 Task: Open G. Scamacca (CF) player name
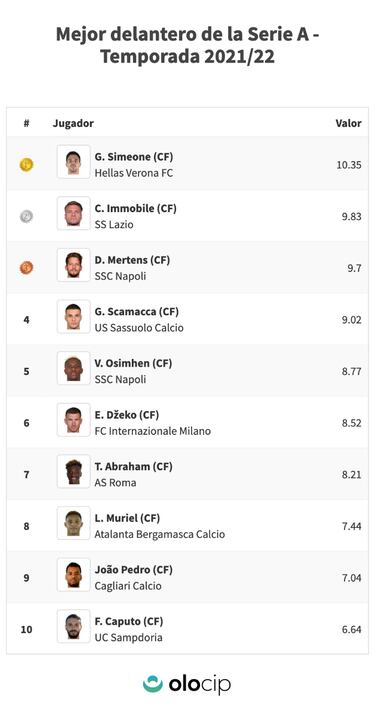pos(137,312)
